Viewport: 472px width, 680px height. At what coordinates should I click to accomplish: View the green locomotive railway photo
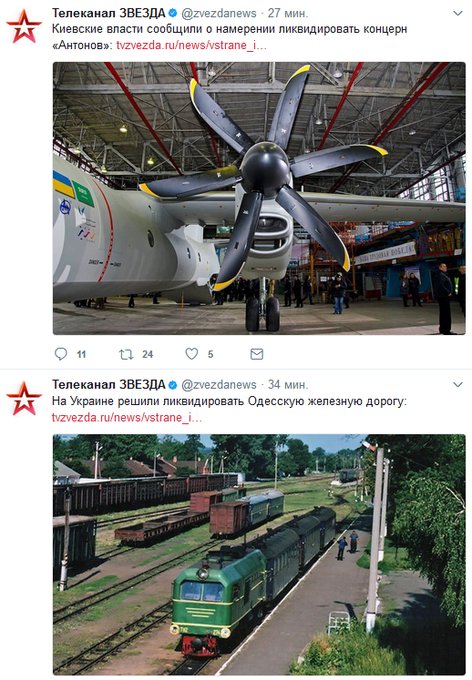[x=259, y=554]
